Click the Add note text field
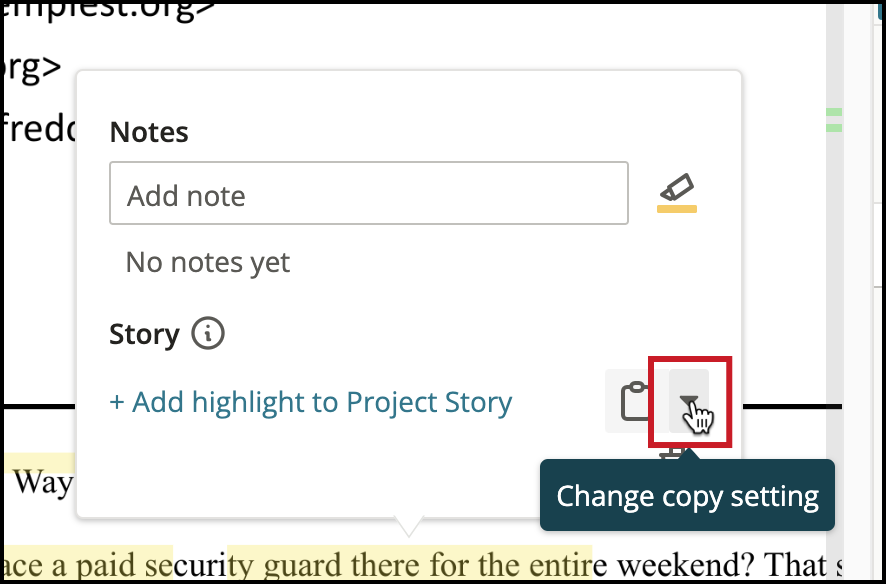Image resolution: width=886 pixels, height=584 pixels. pyautogui.click(x=368, y=193)
